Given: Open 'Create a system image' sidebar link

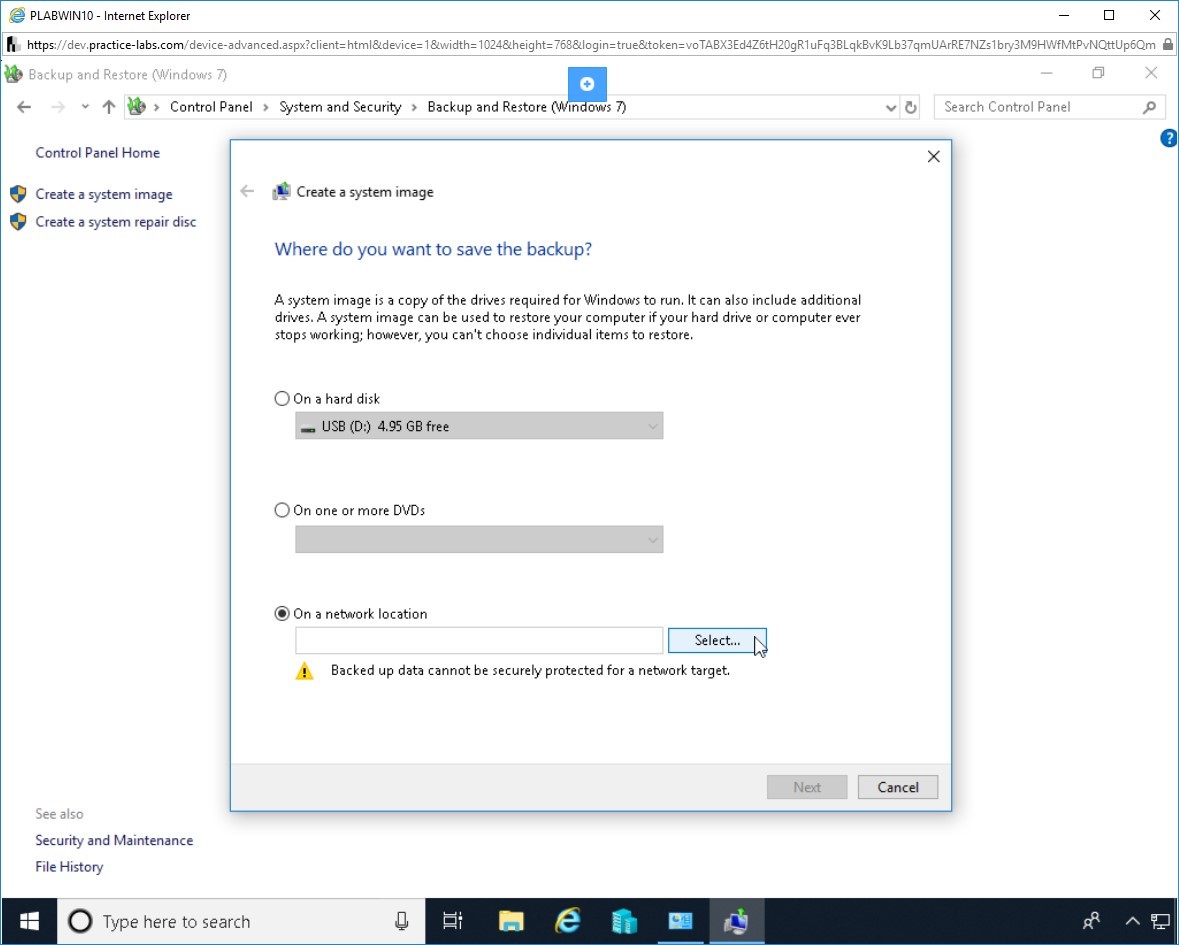Looking at the screenshot, I should (x=104, y=194).
